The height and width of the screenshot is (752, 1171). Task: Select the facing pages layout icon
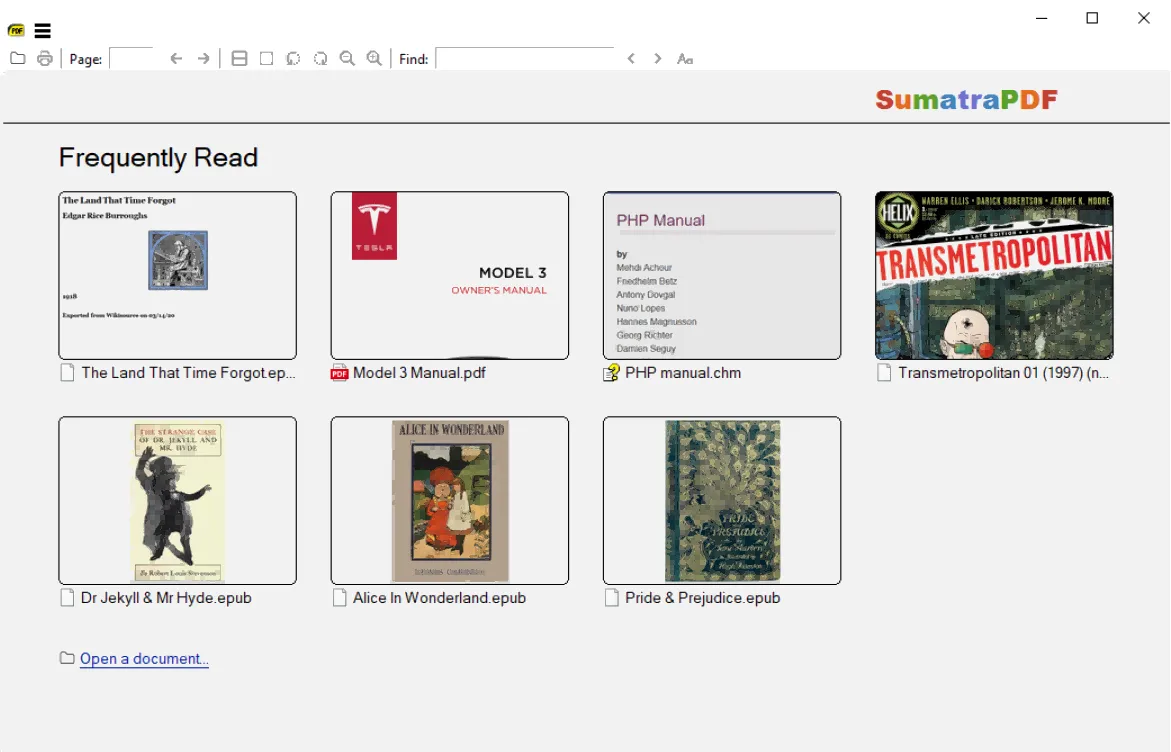pyautogui.click(x=239, y=58)
